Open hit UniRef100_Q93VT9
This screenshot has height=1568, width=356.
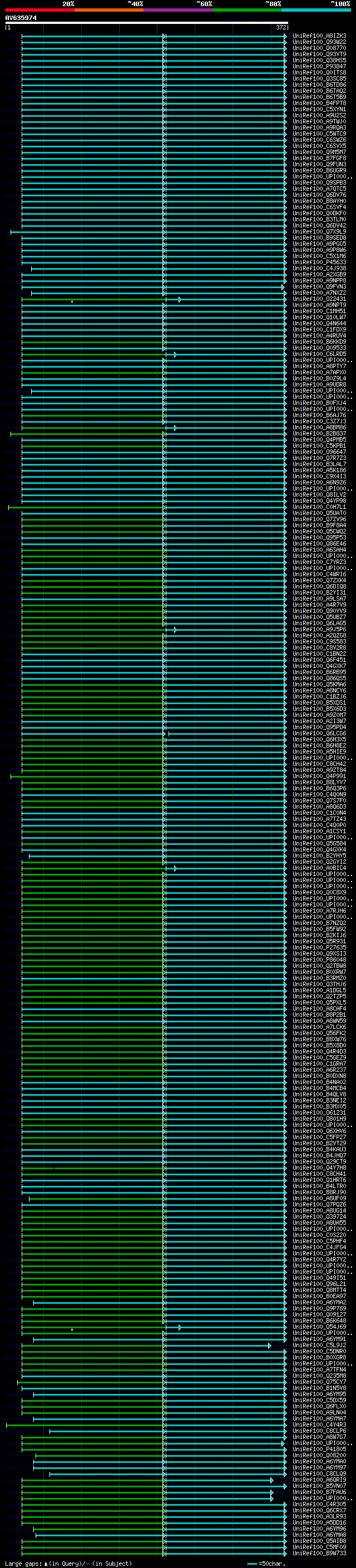click(x=319, y=54)
